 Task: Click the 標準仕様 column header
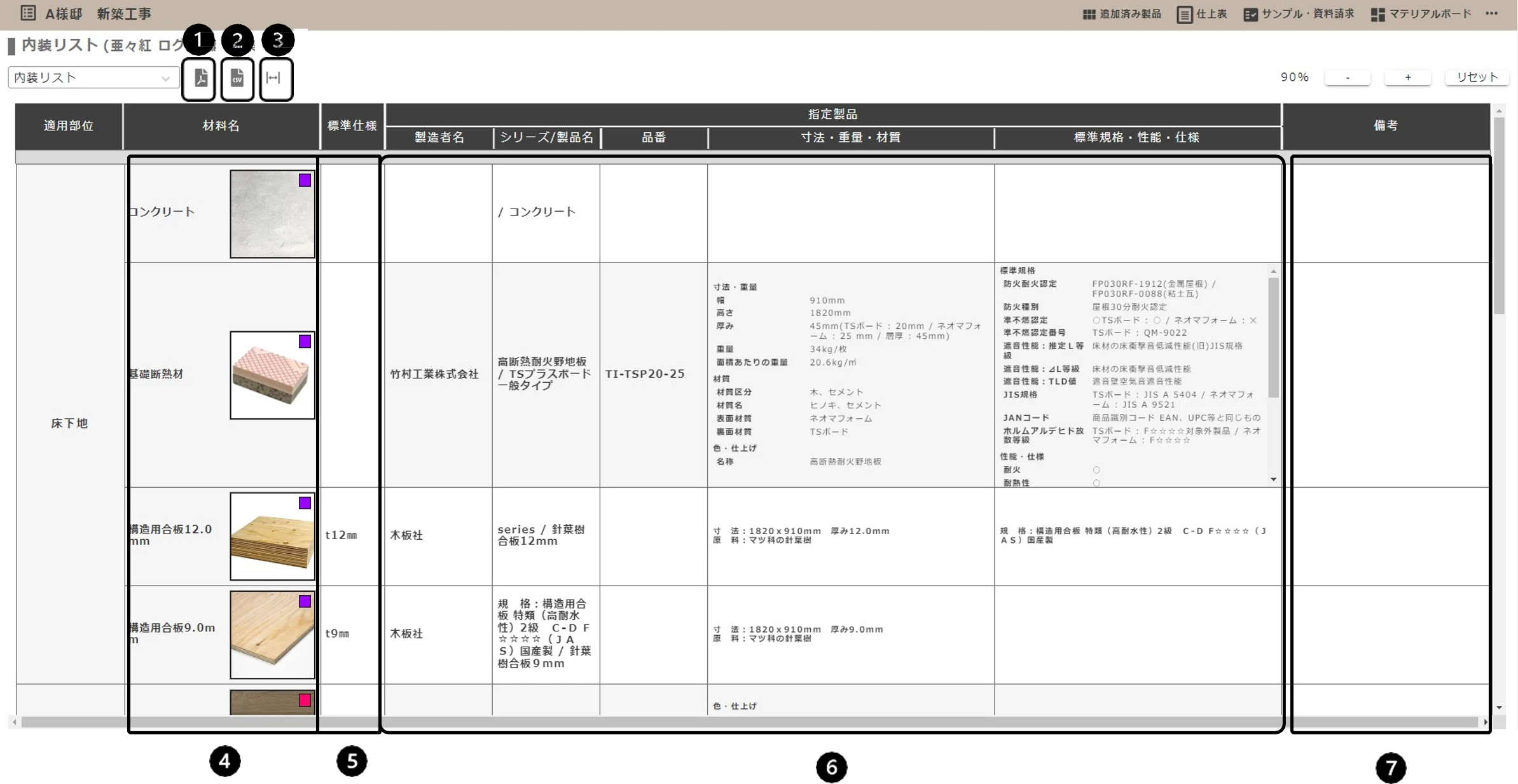pyautogui.click(x=352, y=126)
